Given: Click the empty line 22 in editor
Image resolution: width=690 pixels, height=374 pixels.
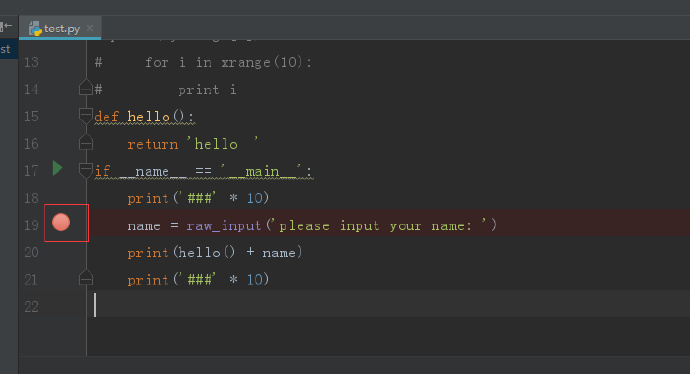Looking at the screenshot, I should [388, 304].
